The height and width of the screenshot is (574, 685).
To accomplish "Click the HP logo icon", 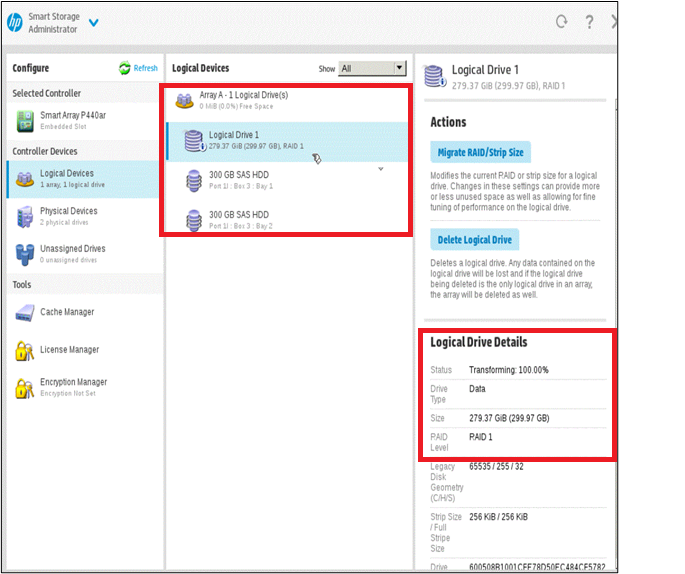I will 15,22.
